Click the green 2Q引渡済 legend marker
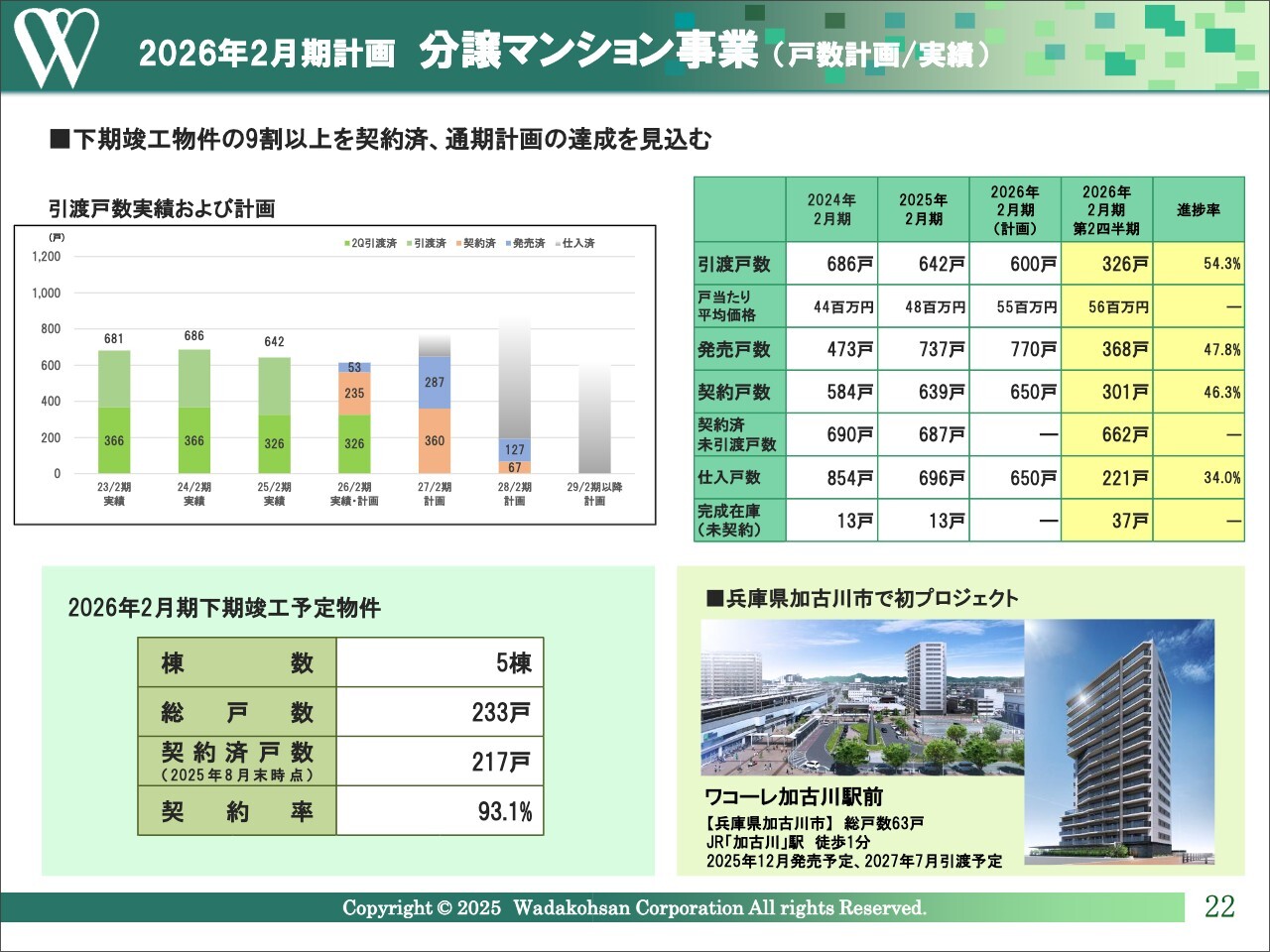Screen dimensions: 1270x952 [x=346, y=243]
